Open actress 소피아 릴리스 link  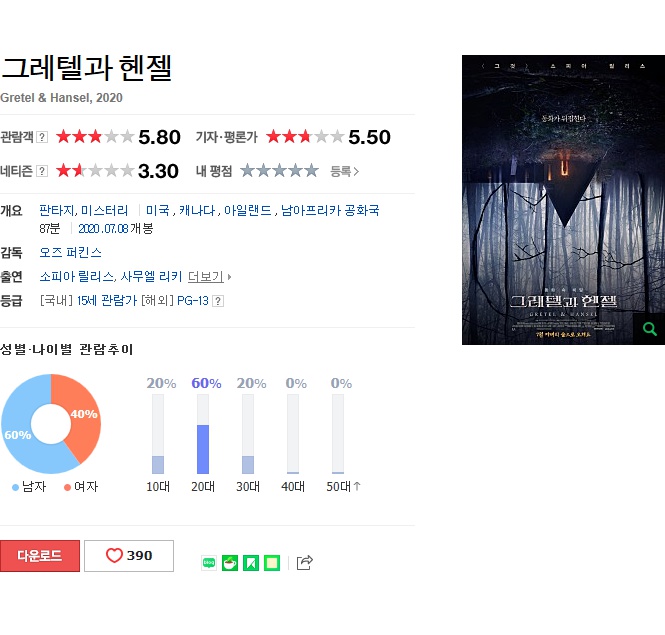point(76,277)
